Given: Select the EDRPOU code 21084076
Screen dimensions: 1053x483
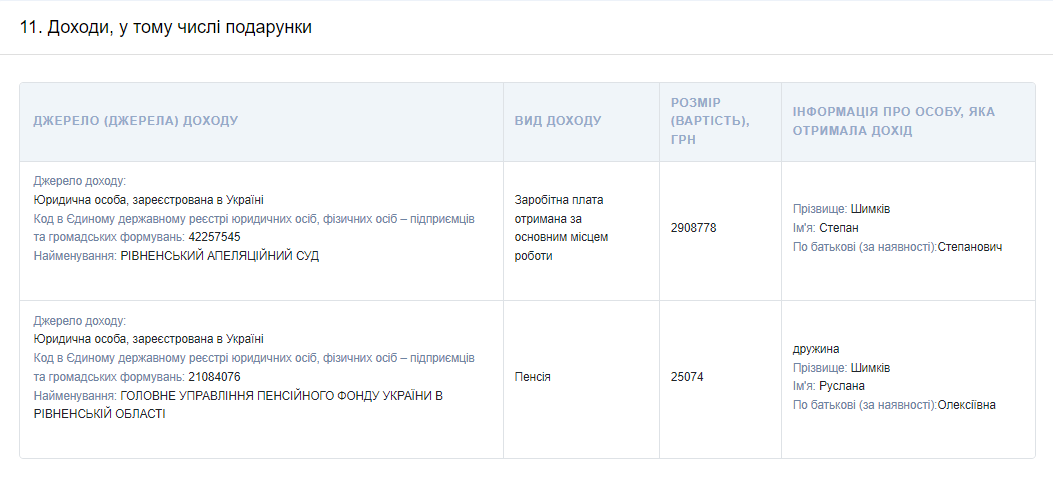Looking at the screenshot, I should tap(214, 377).
